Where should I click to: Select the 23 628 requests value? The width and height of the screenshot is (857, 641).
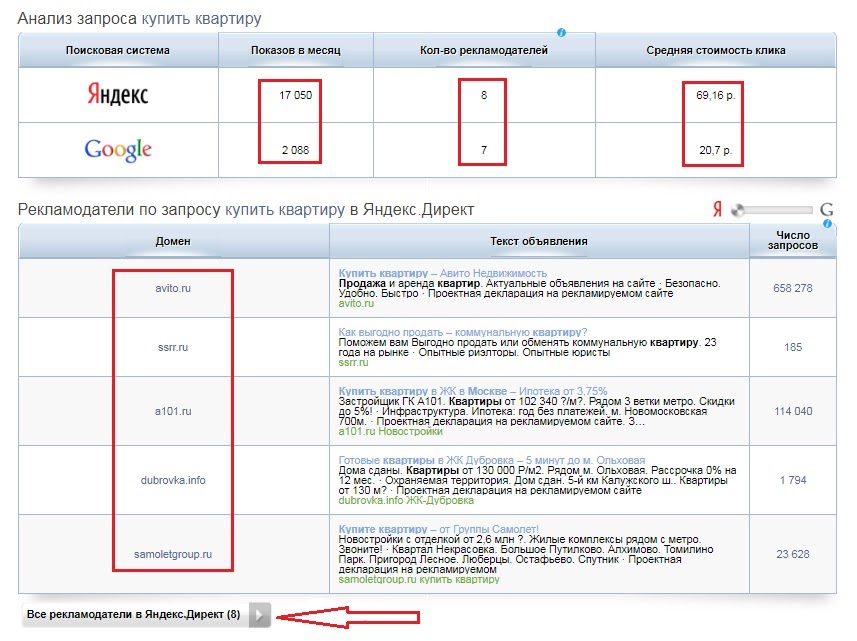793,554
